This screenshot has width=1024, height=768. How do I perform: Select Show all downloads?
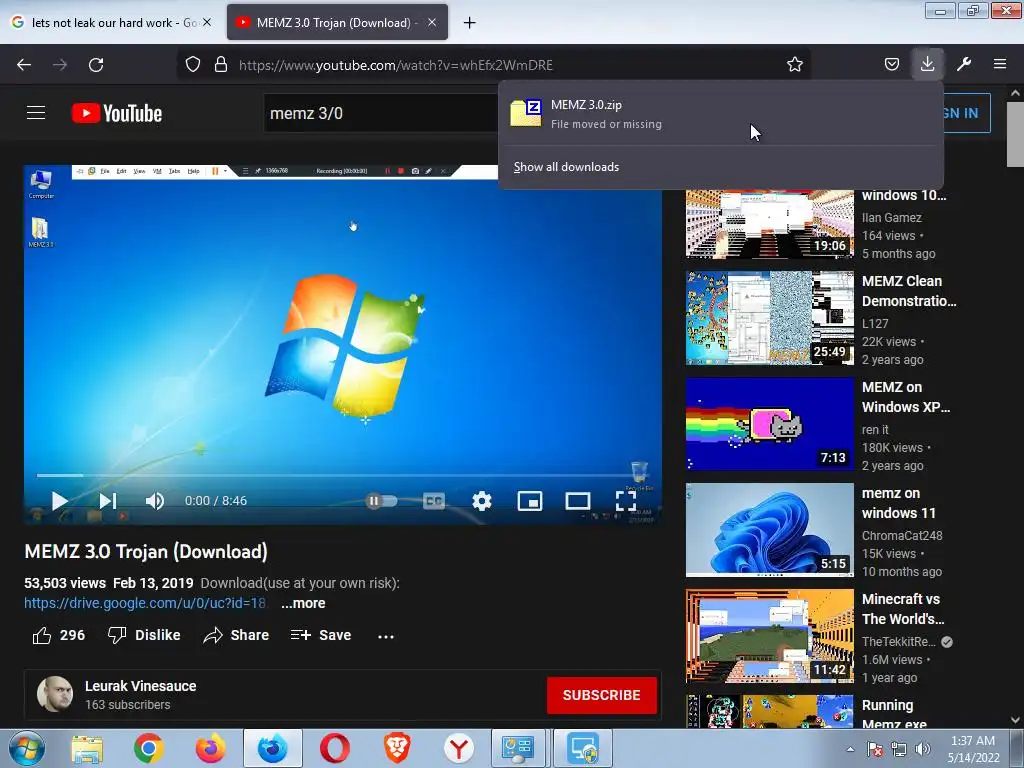(566, 167)
